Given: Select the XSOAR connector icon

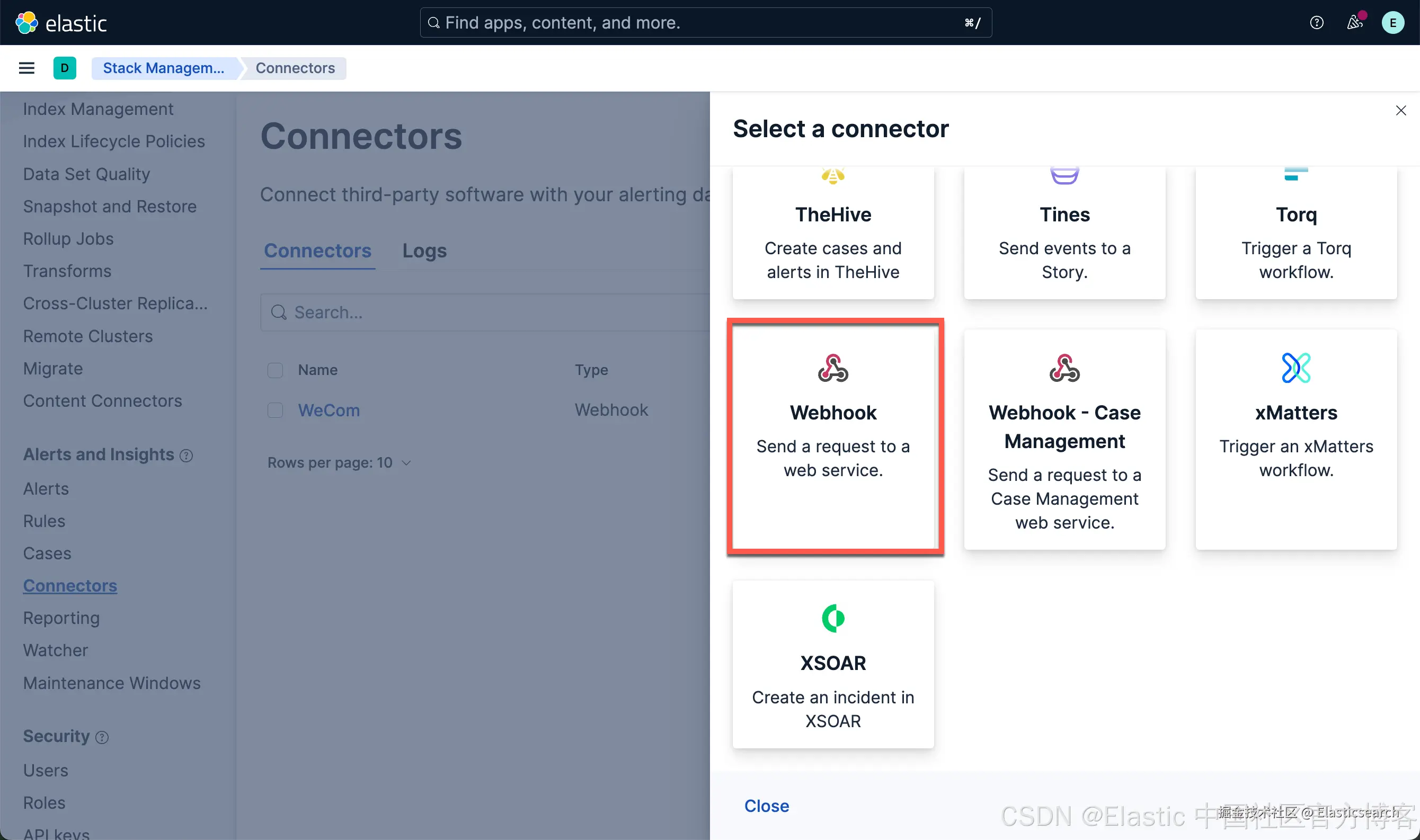Looking at the screenshot, I should pyautogui.click(x=833, y=619).
